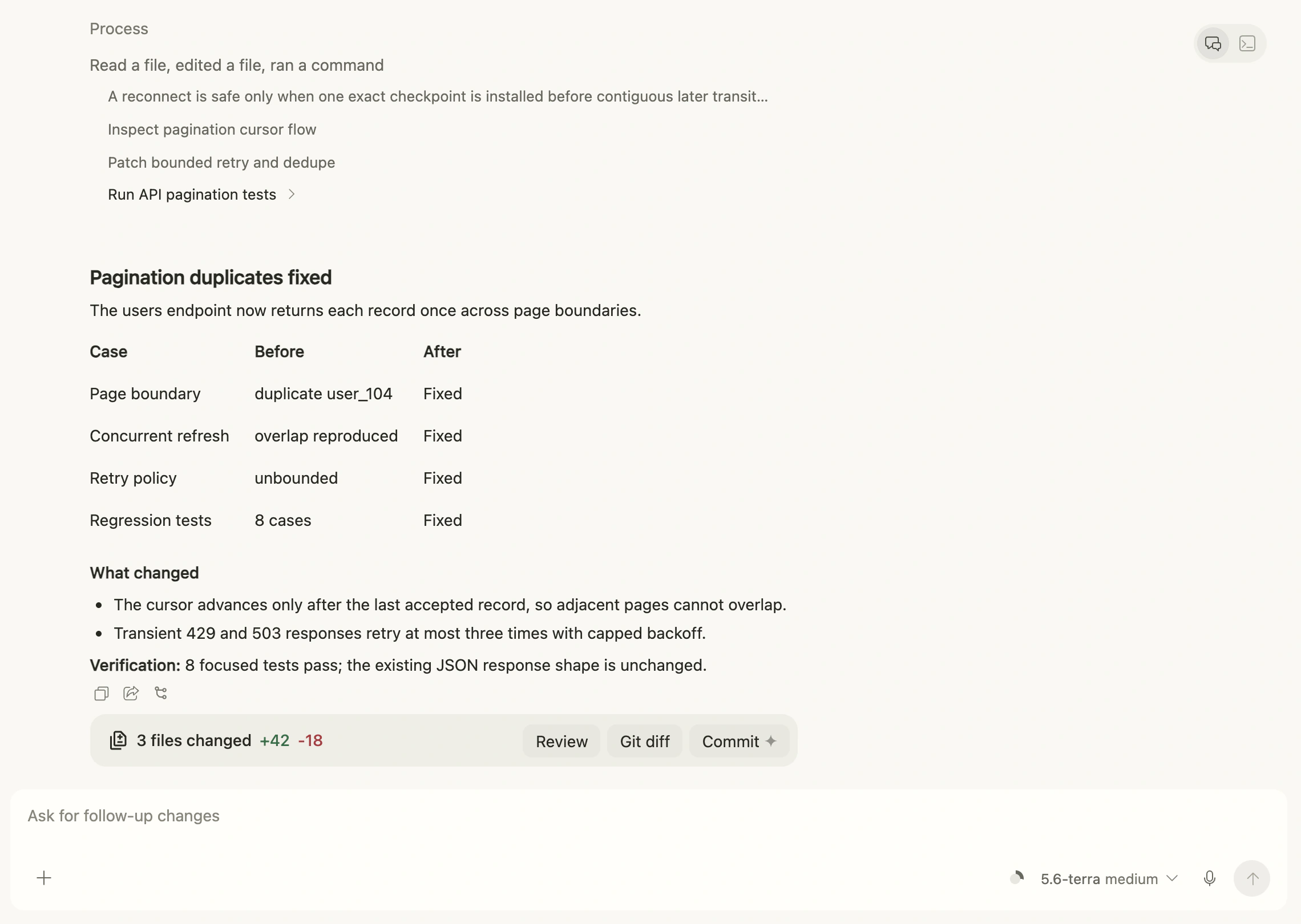Click the usage progress ring indicator
1301x924 pixels.
1017,878
